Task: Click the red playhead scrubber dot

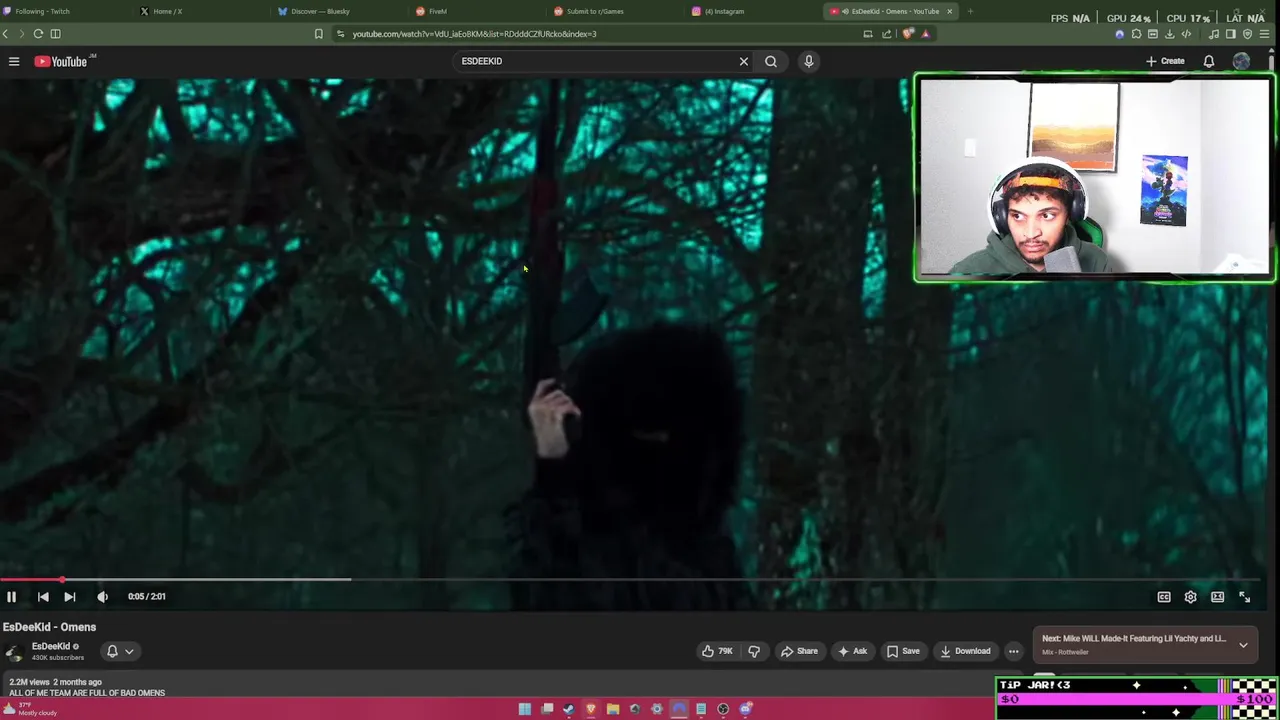Action: tap(62, 579)
